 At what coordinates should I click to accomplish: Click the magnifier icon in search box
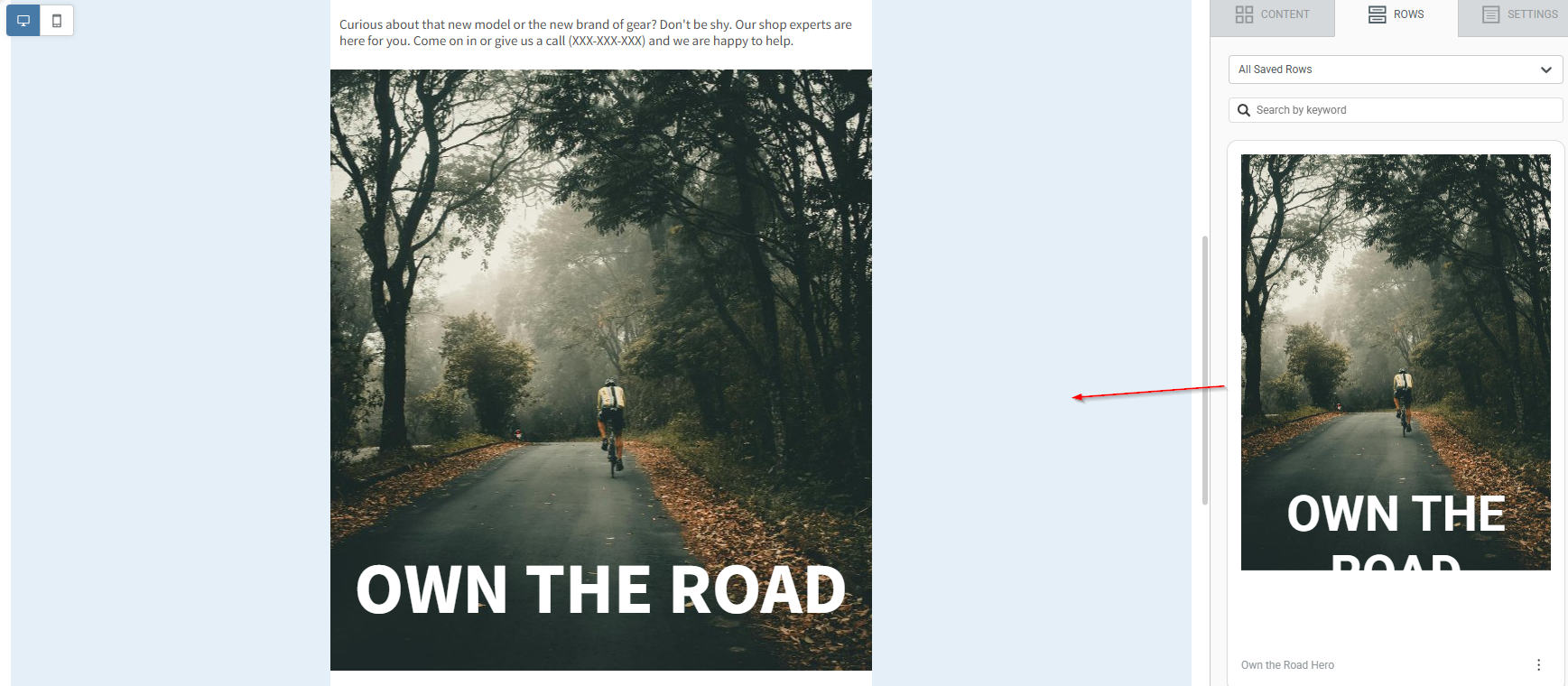(x=1244, y=110)
